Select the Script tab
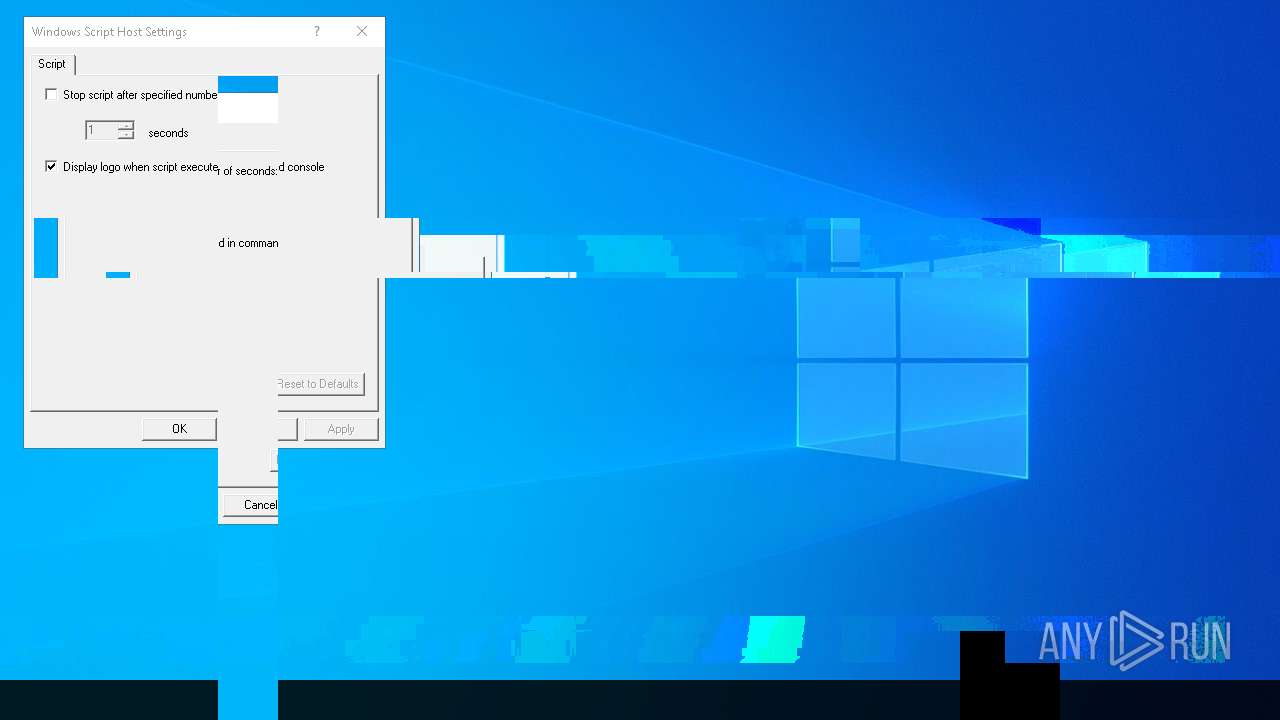The width and height of the screenshot is (1280, 720). (52, 64)
